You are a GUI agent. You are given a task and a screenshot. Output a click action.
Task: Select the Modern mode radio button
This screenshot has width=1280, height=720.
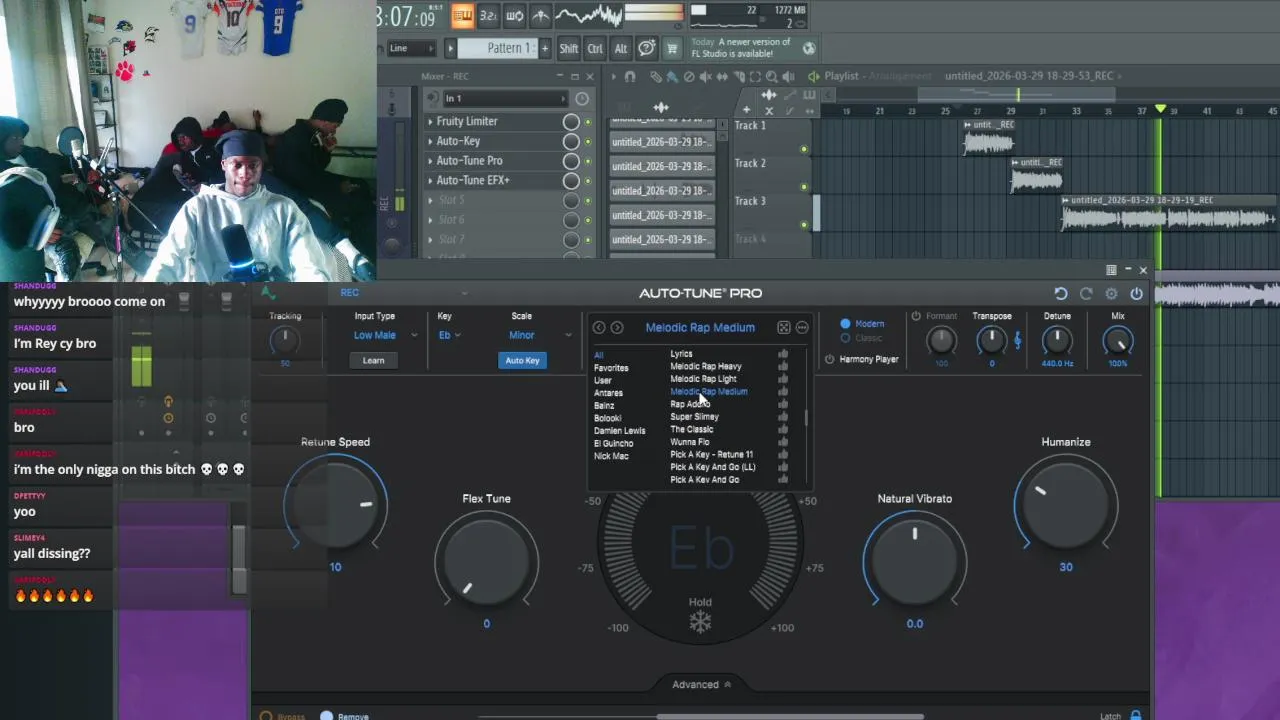pos(845,324)
